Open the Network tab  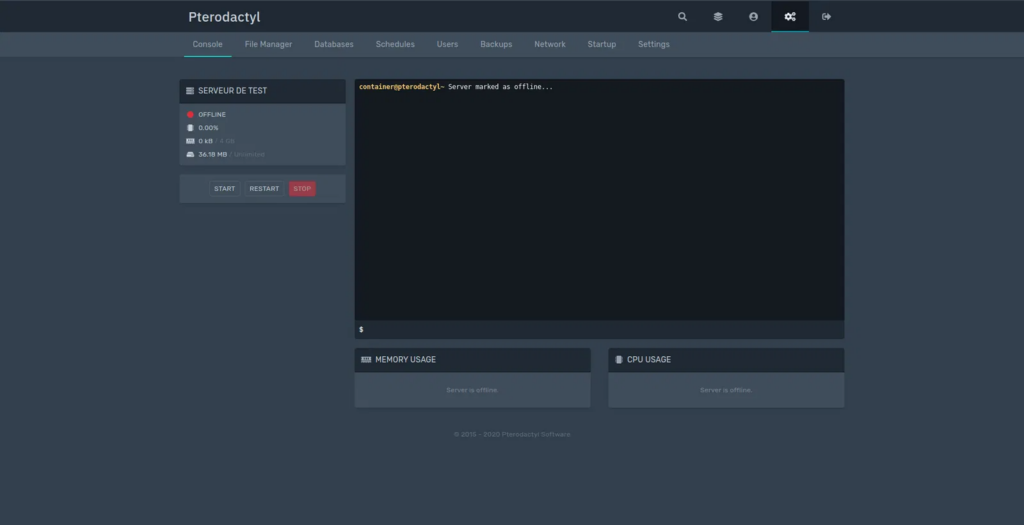(550, 45)
